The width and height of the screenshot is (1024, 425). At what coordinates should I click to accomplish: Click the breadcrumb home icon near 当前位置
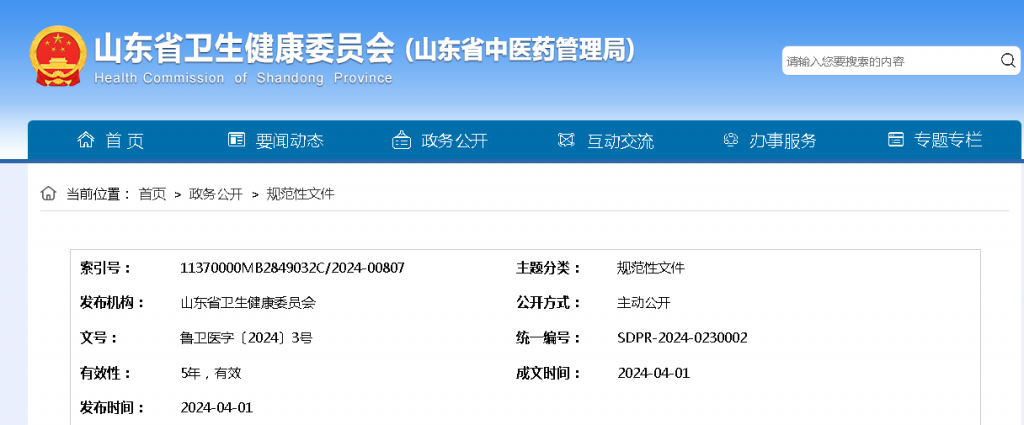[x=48, y=193]
